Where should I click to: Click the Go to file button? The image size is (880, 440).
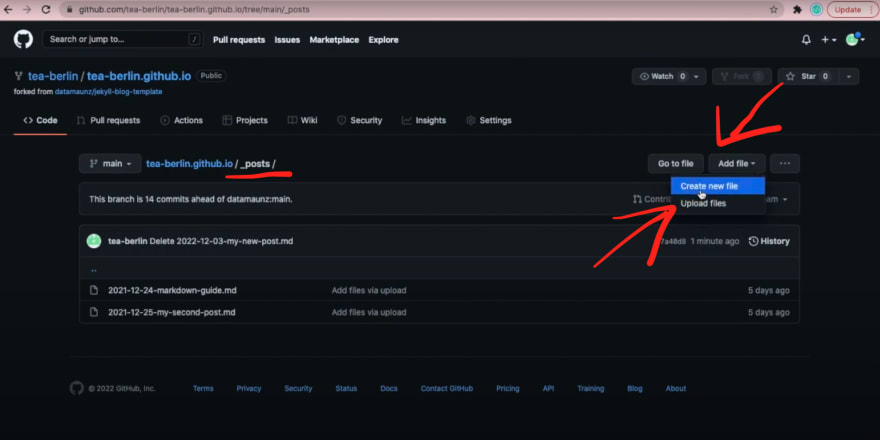[x=676, y=164]
